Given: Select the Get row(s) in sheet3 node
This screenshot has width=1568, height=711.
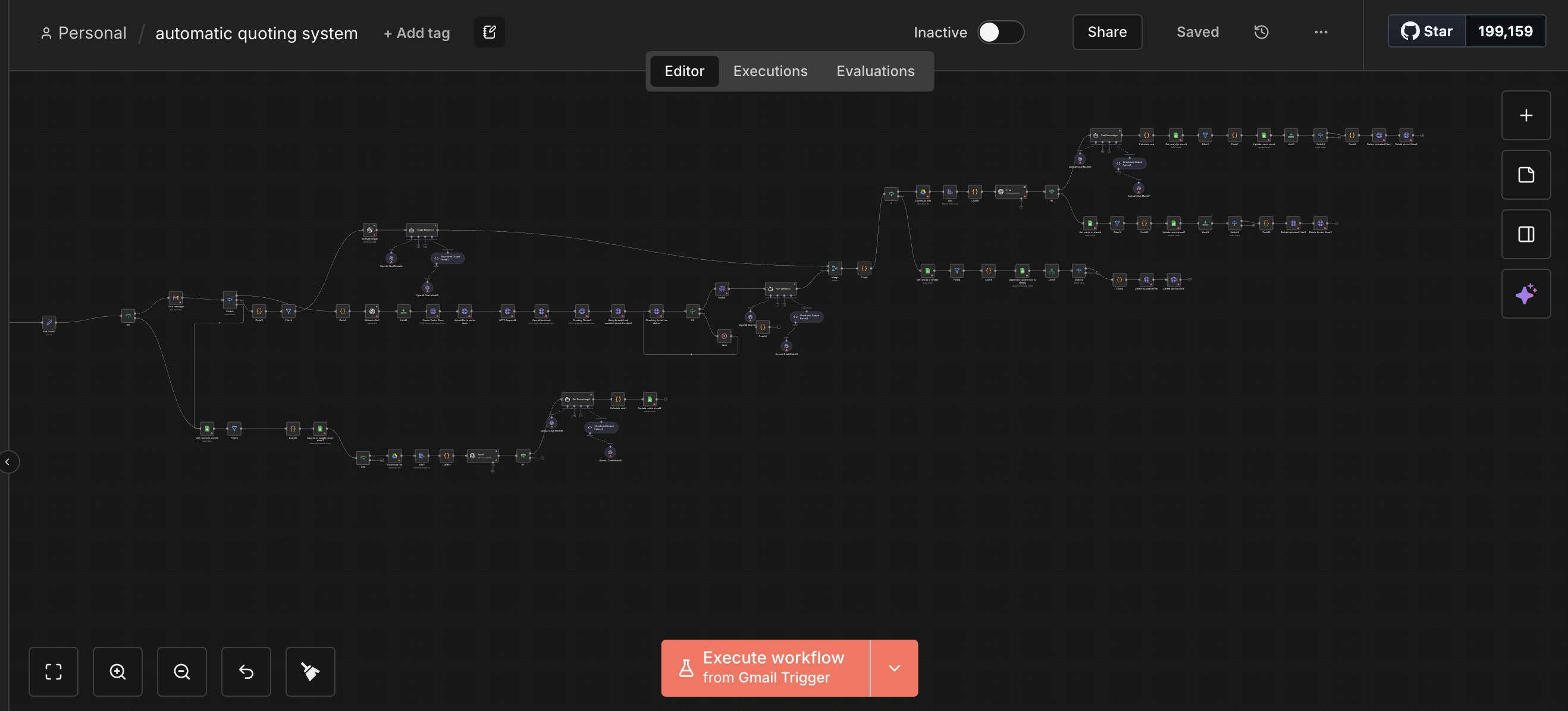Looking at the screenshot, I should [x=207, y=429].
